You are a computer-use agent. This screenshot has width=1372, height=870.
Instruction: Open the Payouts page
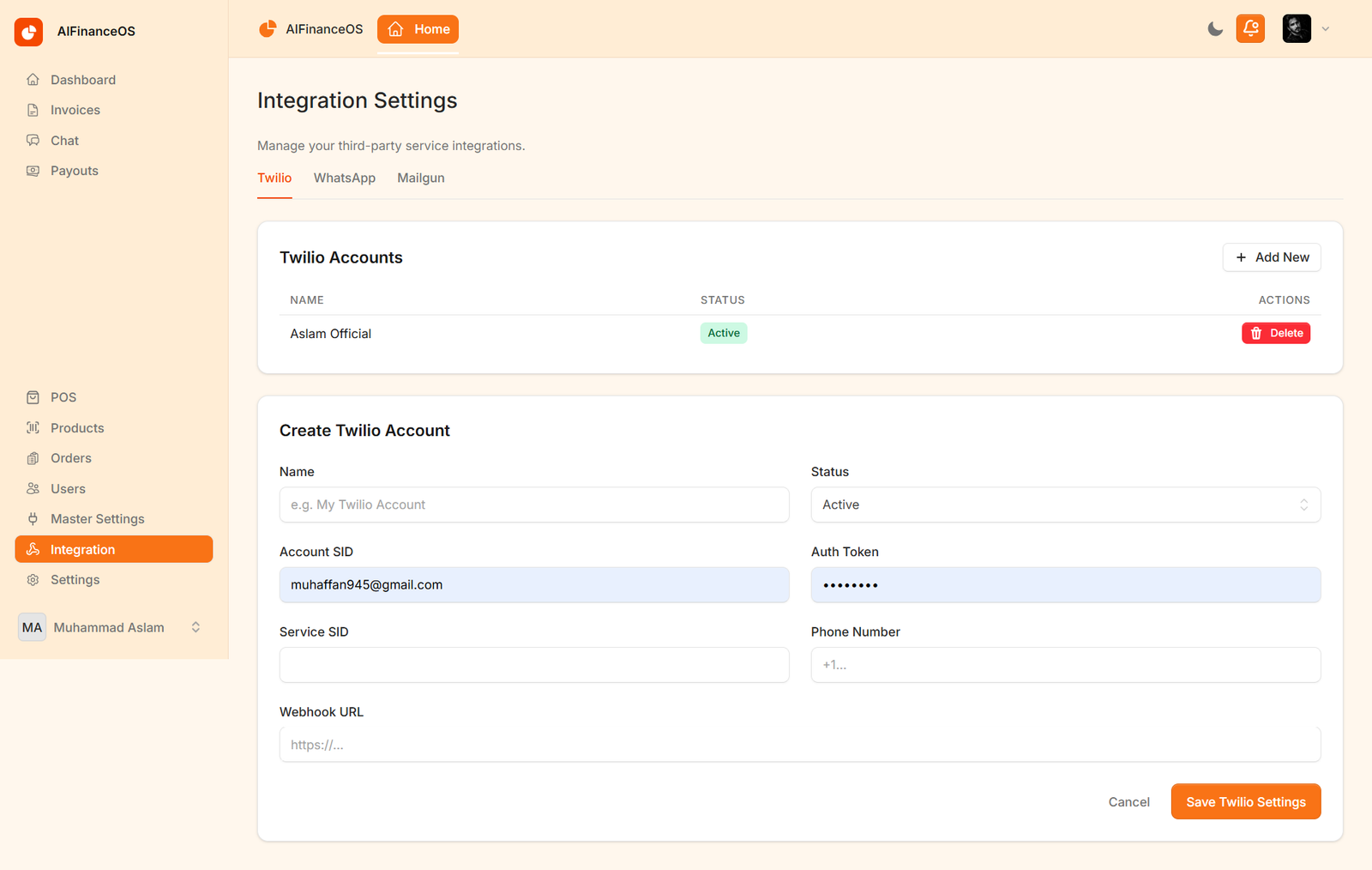click(x=113, y=171)
